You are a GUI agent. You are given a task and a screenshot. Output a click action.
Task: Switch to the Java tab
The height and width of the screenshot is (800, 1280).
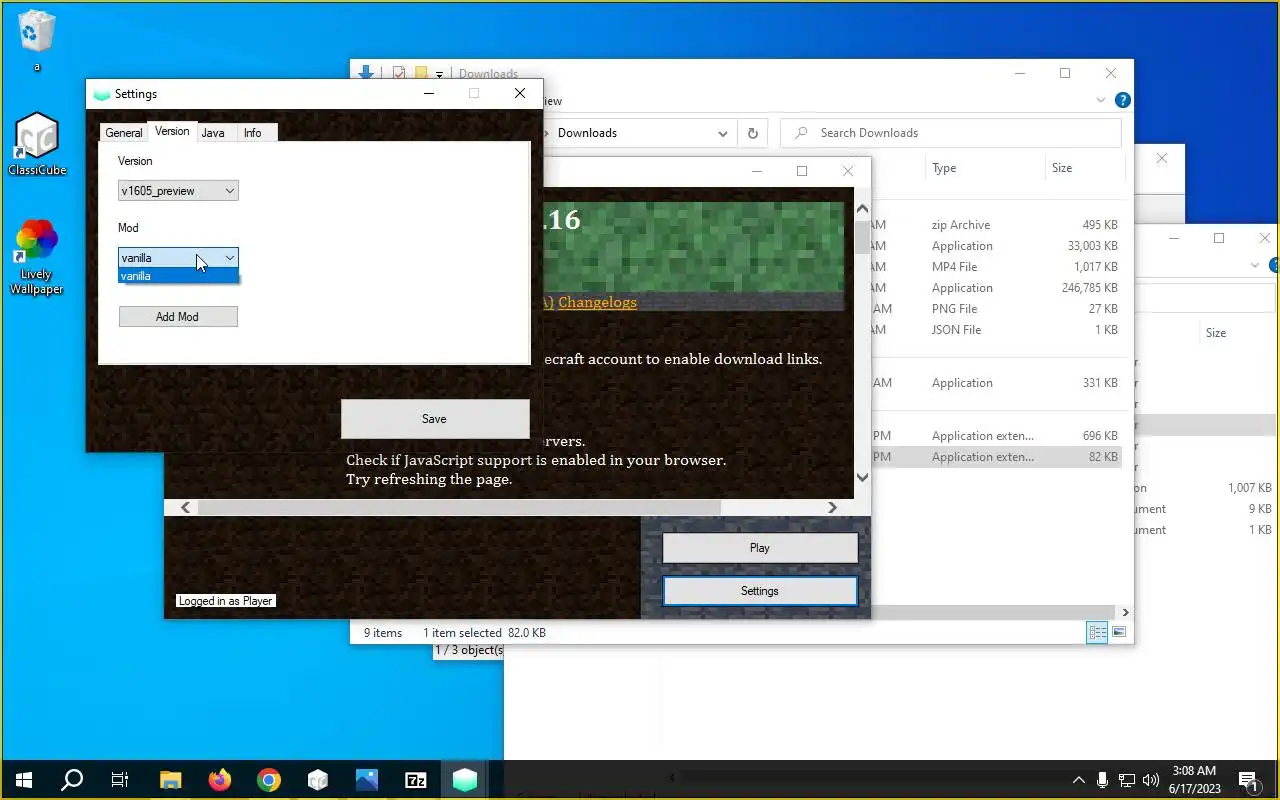click(x=213, y=132)
